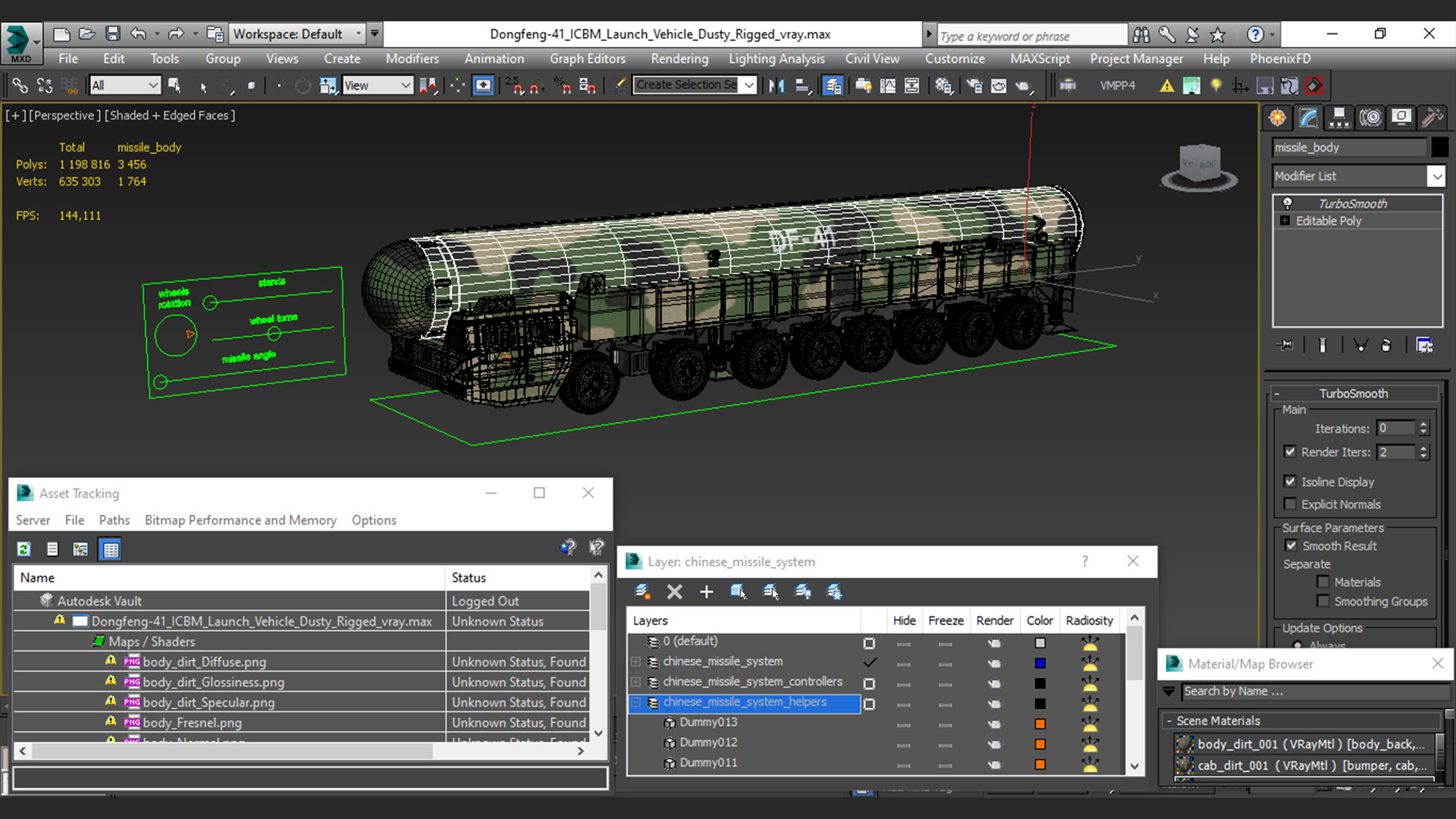Click the Material Editor toolbar icon
This screenshot has width=1456, height=819.
[x=943, y=86]
